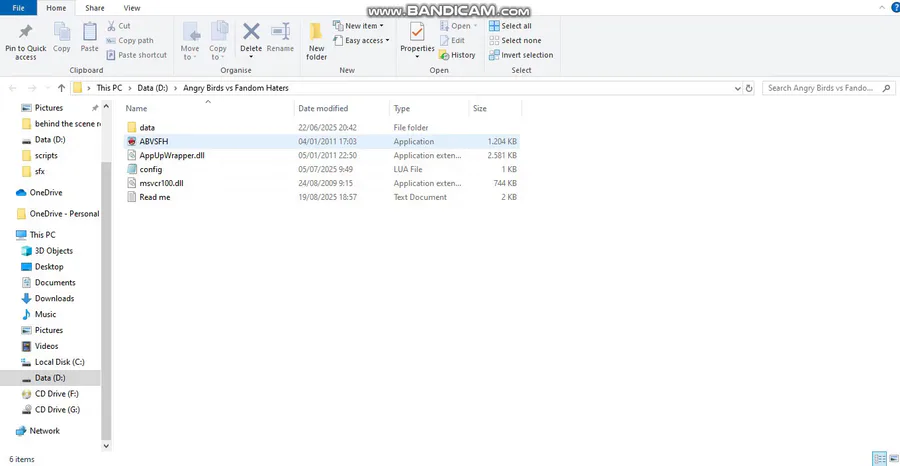Click Data (D:) in the address path
The height and width of the screenshot is (466, 900).
click(x=153, y=88)
